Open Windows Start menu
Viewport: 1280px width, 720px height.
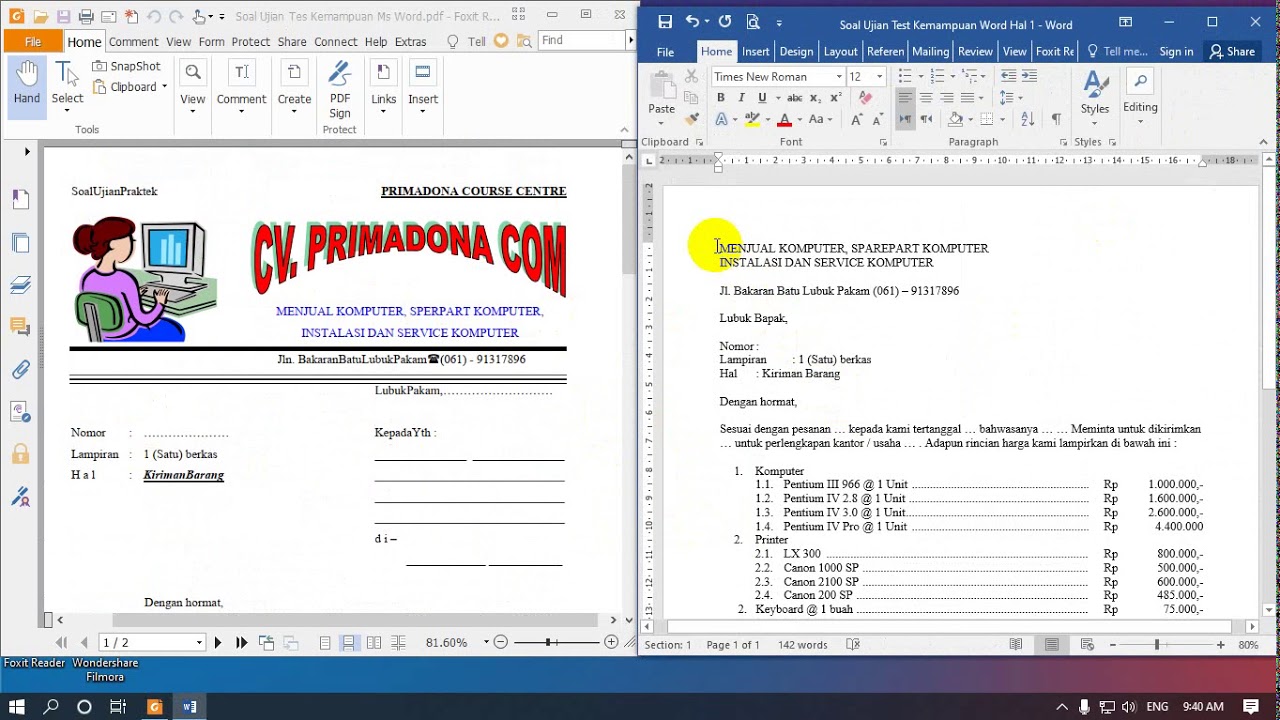coord(17,706)
